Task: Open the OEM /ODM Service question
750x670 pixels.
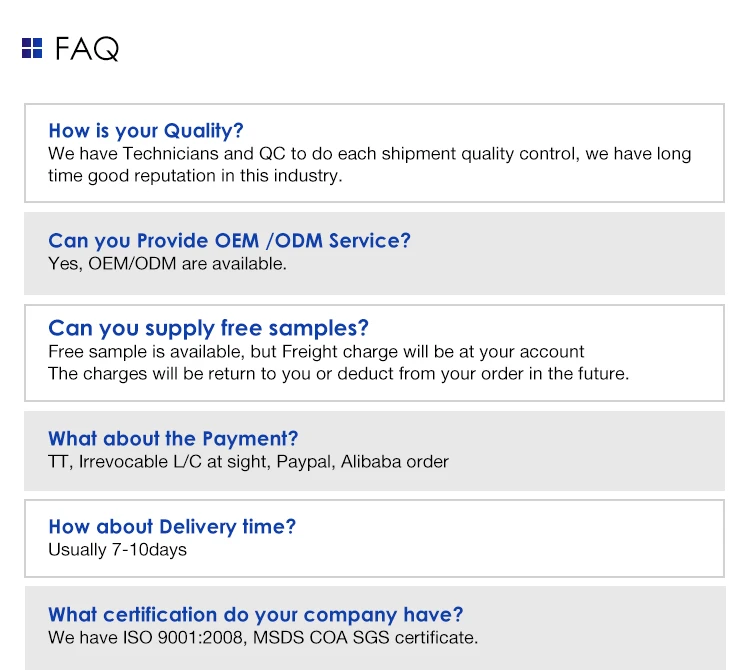Action: (x=229, y=240)
